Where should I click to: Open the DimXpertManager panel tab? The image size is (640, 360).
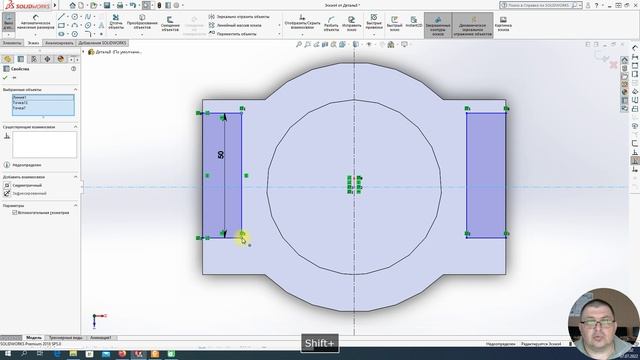pyautogui.click(x=47, y=59)
